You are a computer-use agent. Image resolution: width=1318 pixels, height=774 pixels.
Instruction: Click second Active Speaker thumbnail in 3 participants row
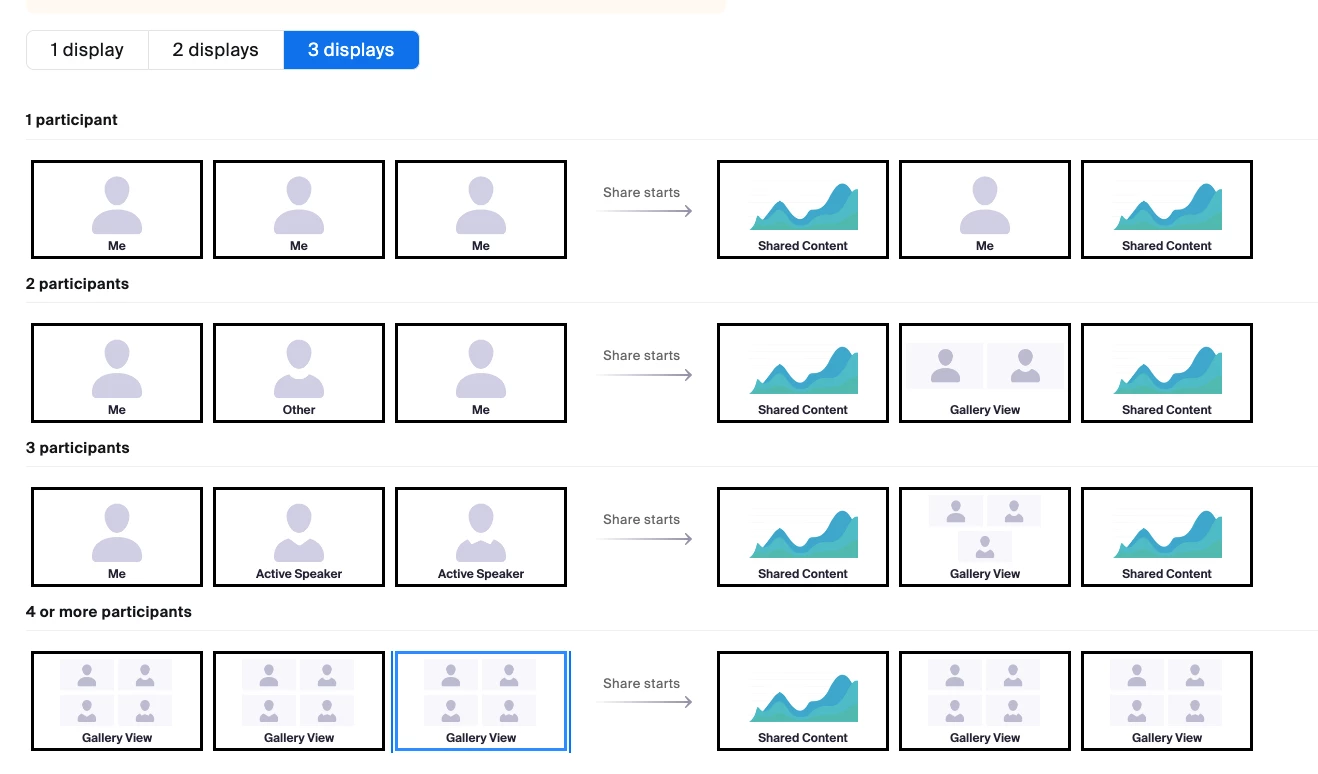tap(481, 537)
